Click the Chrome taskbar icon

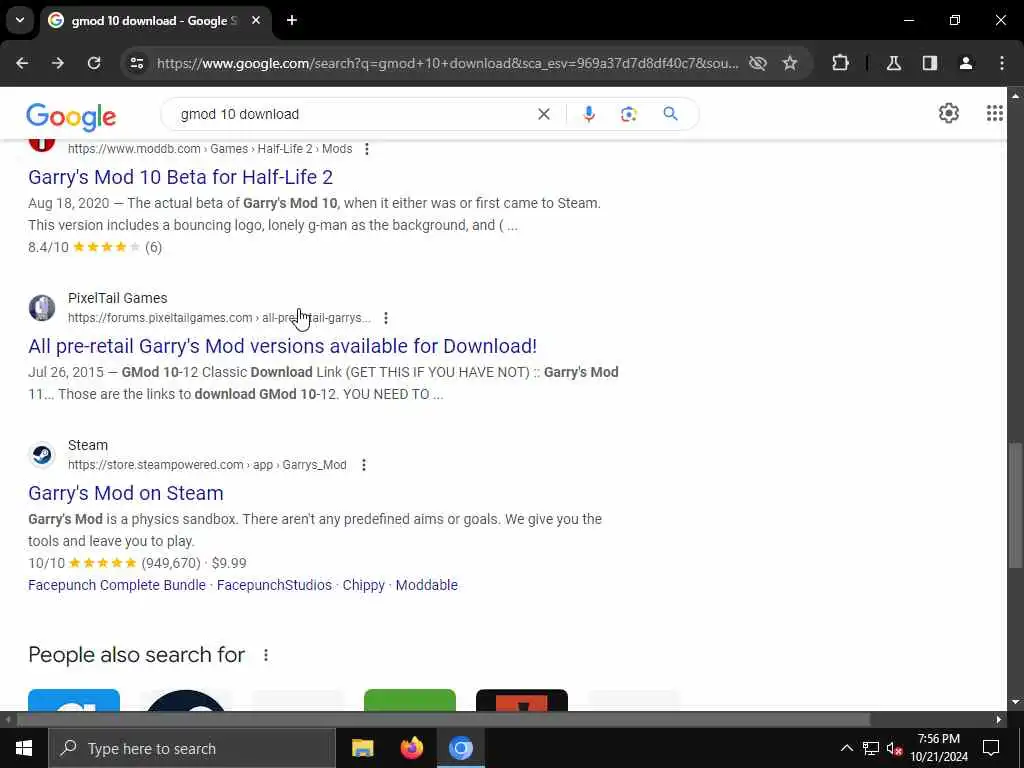(x=460, y=748)
